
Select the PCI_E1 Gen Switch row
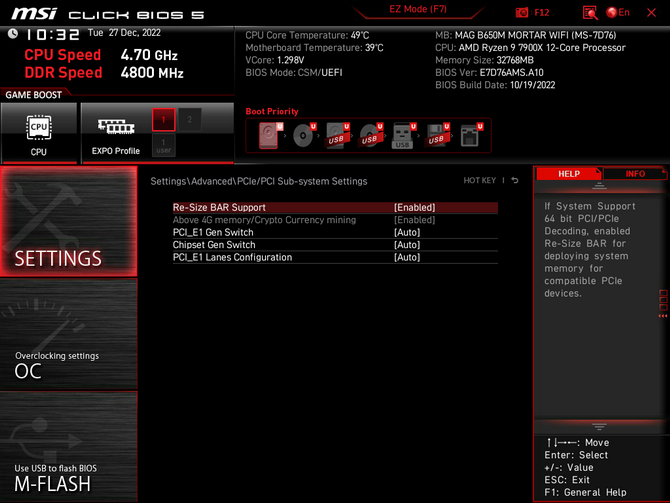coord(335,232)
